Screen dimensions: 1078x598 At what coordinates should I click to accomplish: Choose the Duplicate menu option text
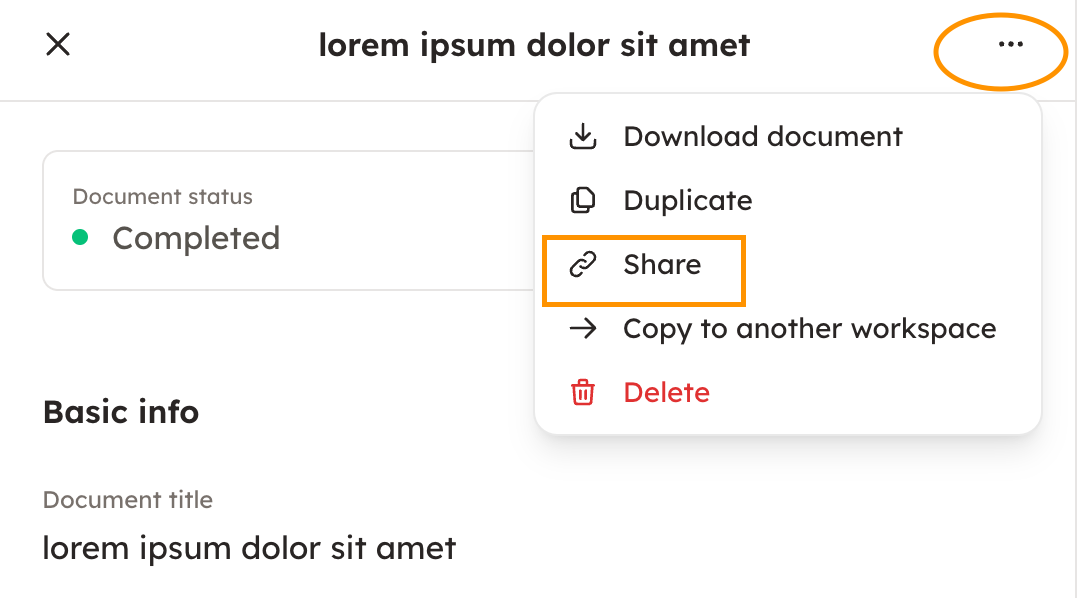coord(687,201)
